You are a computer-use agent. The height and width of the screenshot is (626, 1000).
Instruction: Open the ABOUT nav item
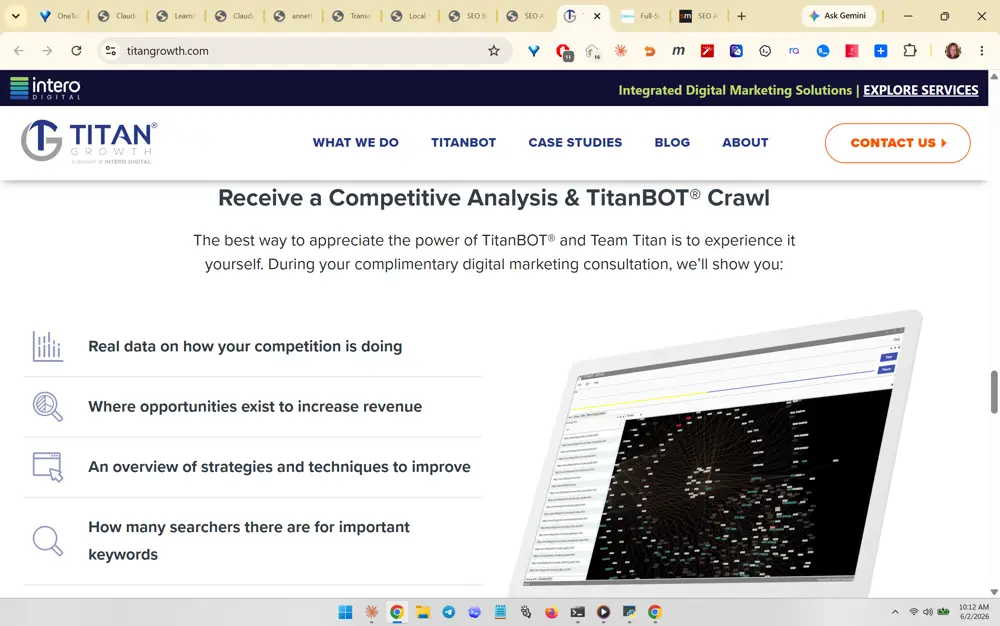[745, 143]
